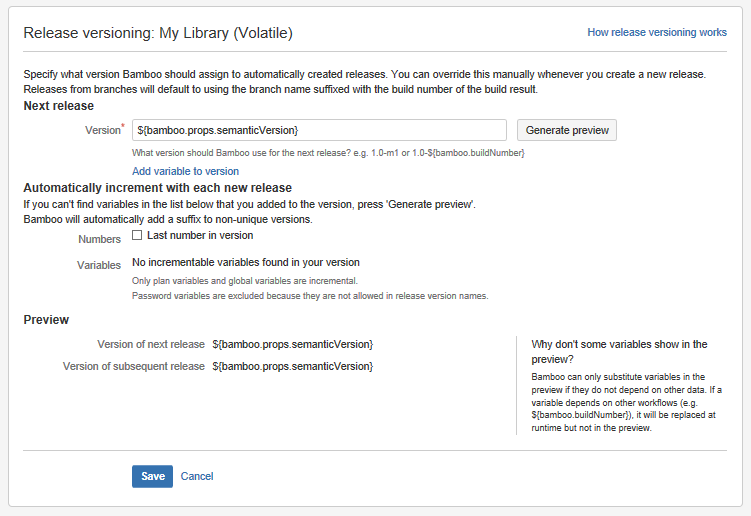This screenshot has width=751, height=516.
Task: Click the 'Last number in version' label
Action: pos(200,235)
